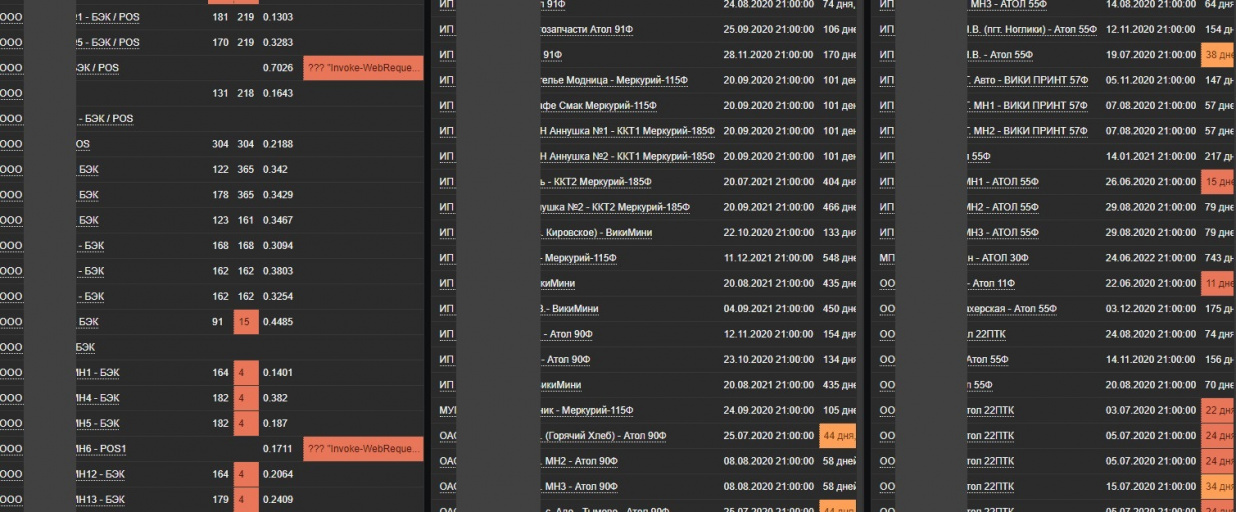
Task: Click the orange '38 дн' cell
Action: click(1218, 54)
